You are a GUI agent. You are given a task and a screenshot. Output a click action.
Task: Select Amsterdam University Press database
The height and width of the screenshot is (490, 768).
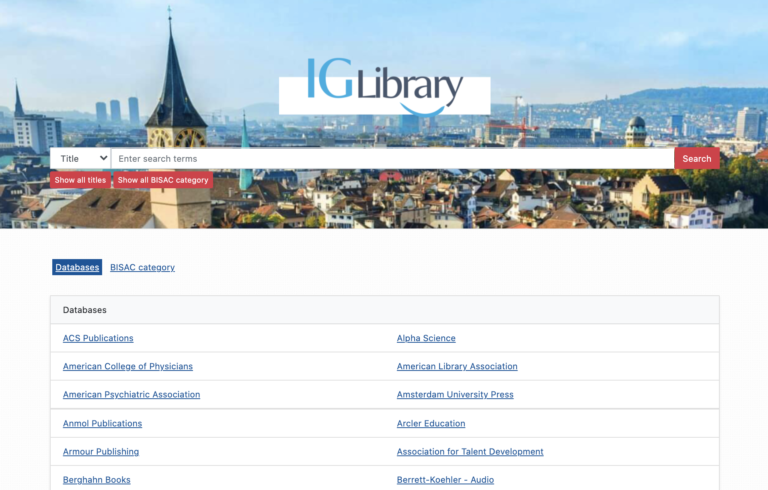tap(455, 394)
